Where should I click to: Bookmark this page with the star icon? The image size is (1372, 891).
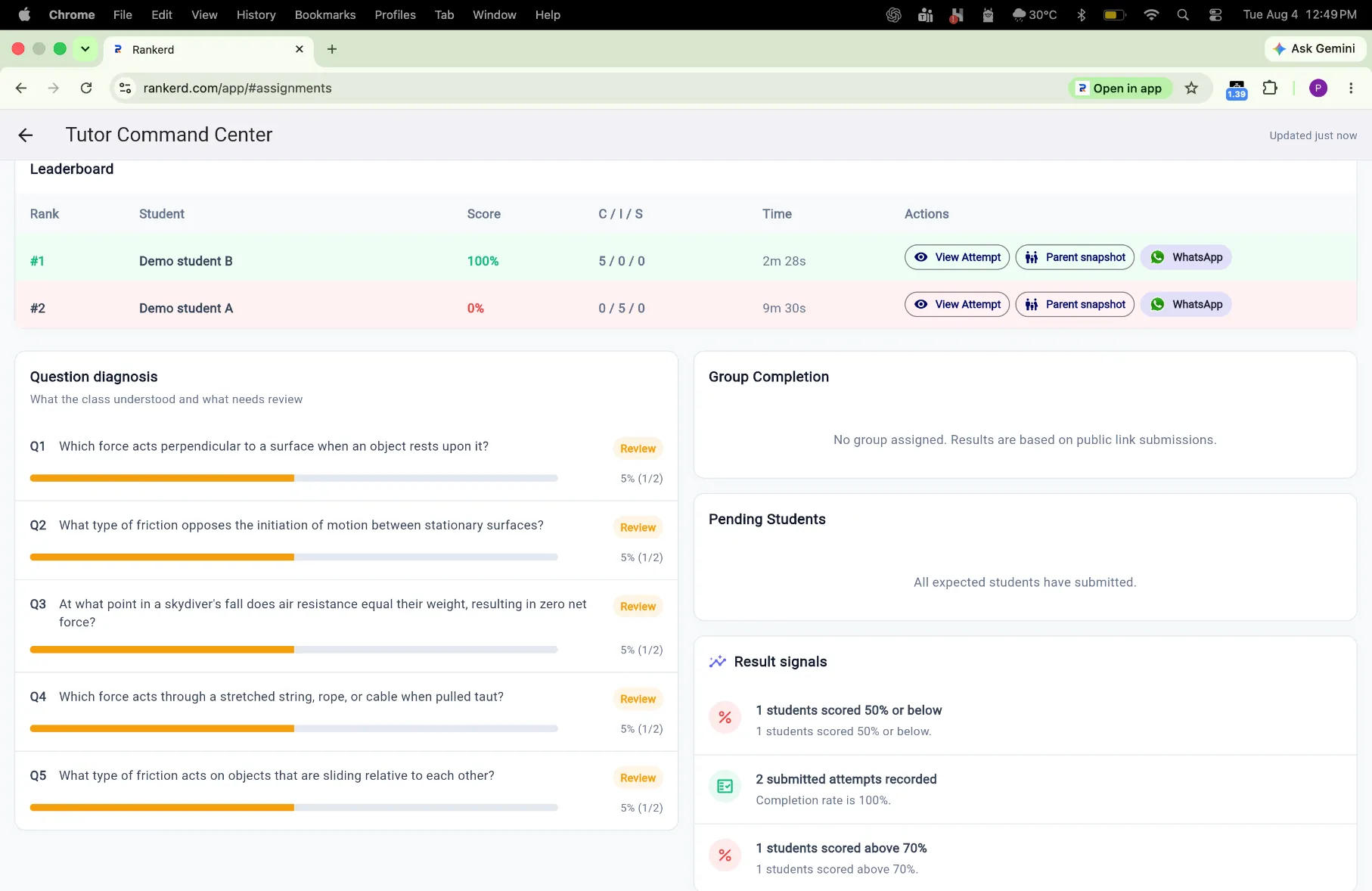click(1191, 88)
